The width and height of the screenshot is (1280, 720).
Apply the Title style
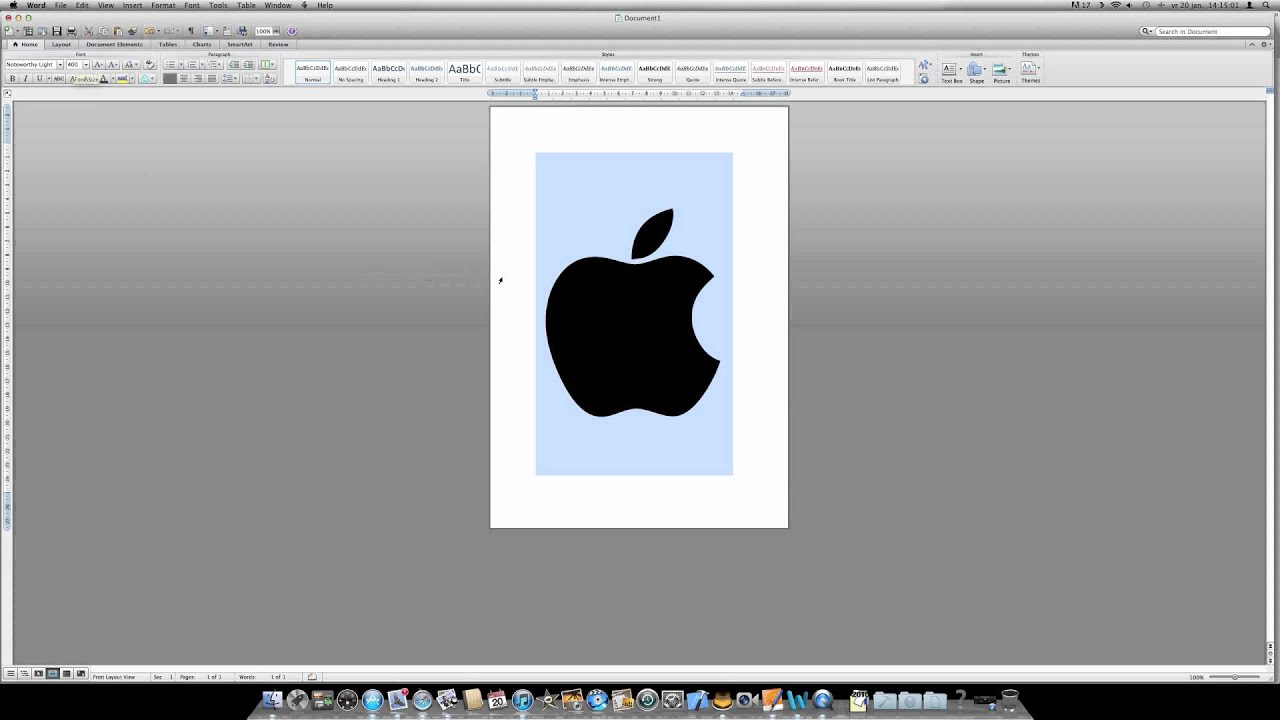464,72
